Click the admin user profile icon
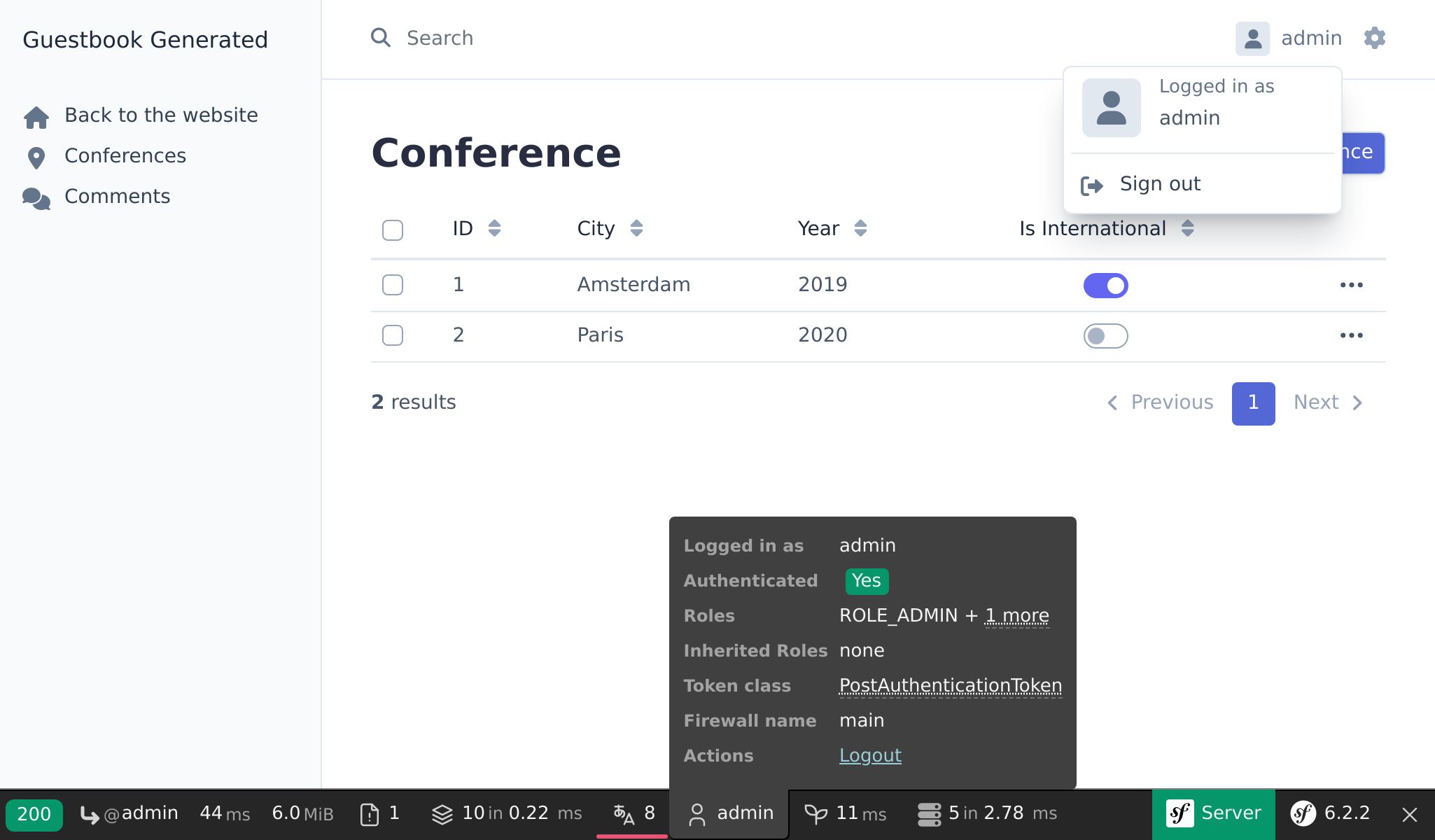Image resolution: width=1435 pixels, height=840 pixels. pos(1252,38)
